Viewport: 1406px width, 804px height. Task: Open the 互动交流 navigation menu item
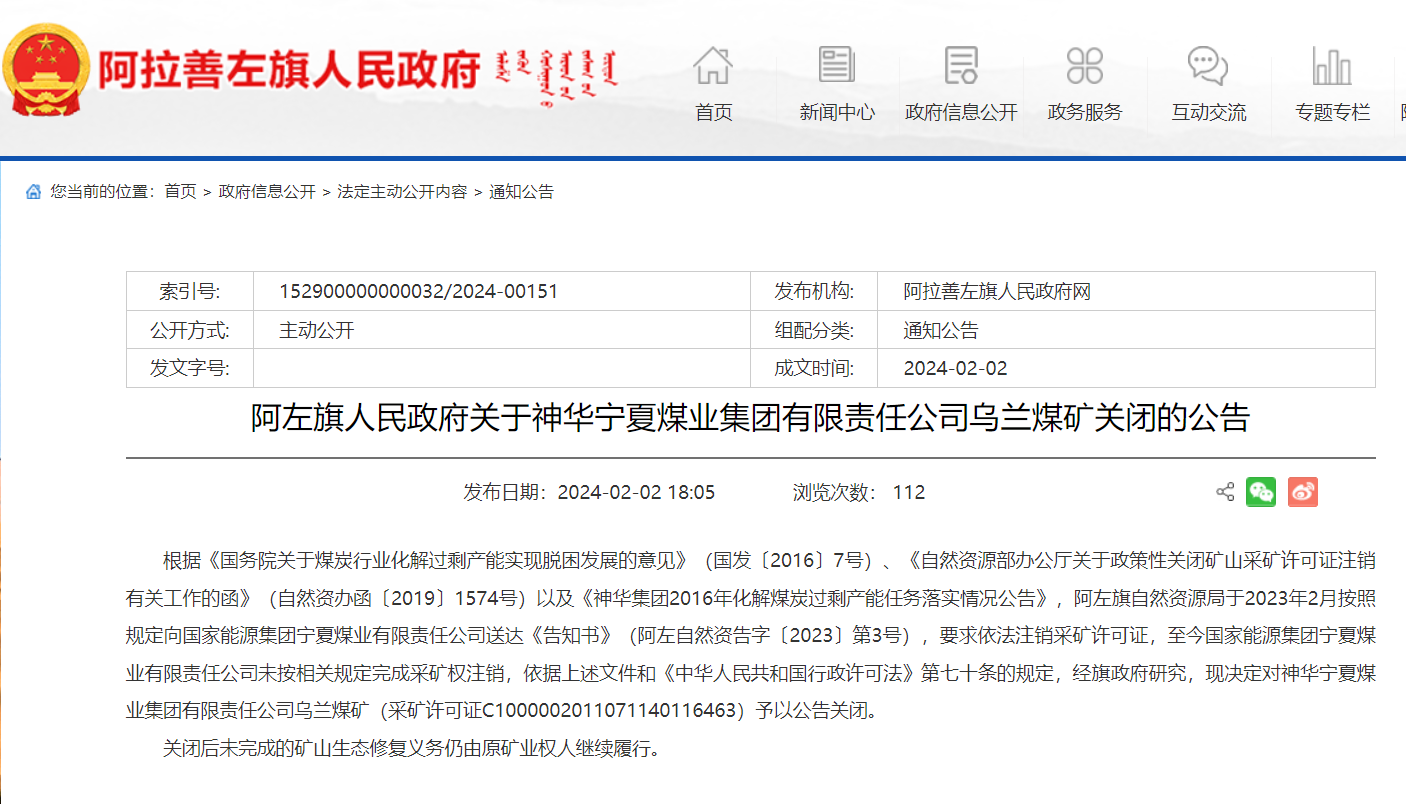point(1209,113)
